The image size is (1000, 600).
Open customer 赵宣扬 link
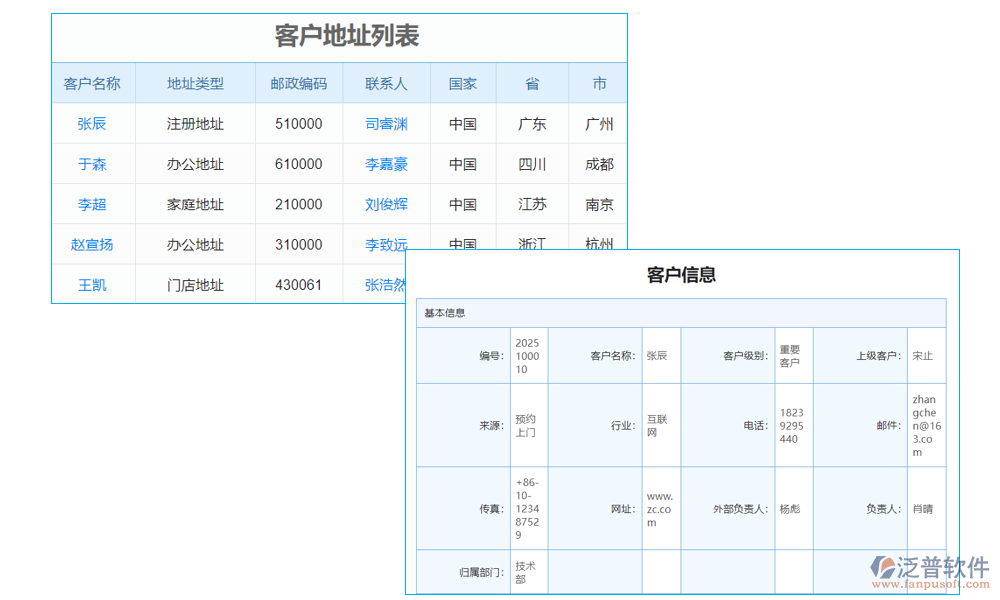coord(92,244)
